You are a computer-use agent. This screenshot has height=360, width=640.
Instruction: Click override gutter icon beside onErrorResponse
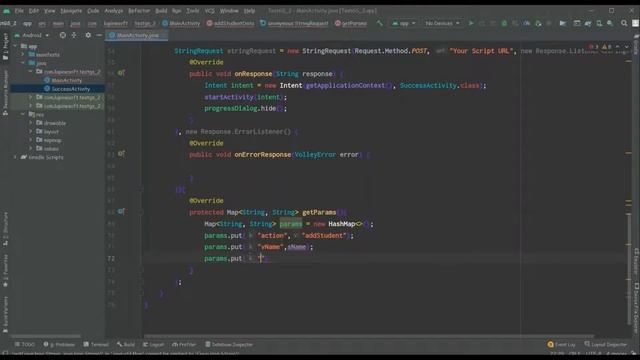point(121,154)
